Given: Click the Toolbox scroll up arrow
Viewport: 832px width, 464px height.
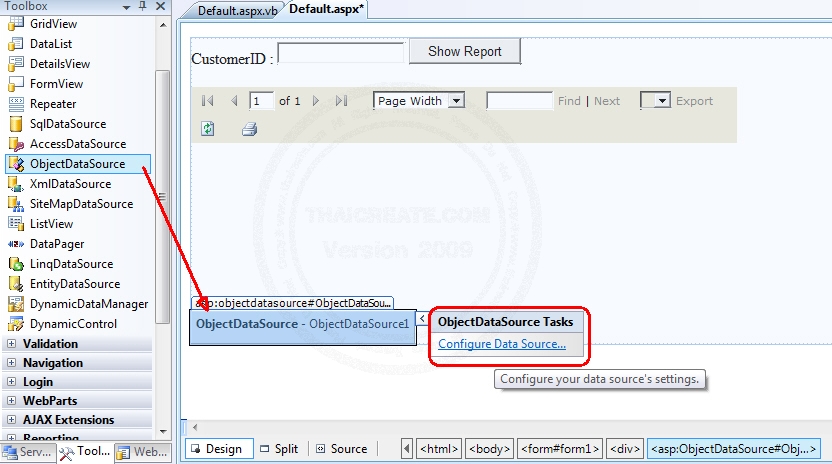Looking at the screenshot, I should point(163,24).
